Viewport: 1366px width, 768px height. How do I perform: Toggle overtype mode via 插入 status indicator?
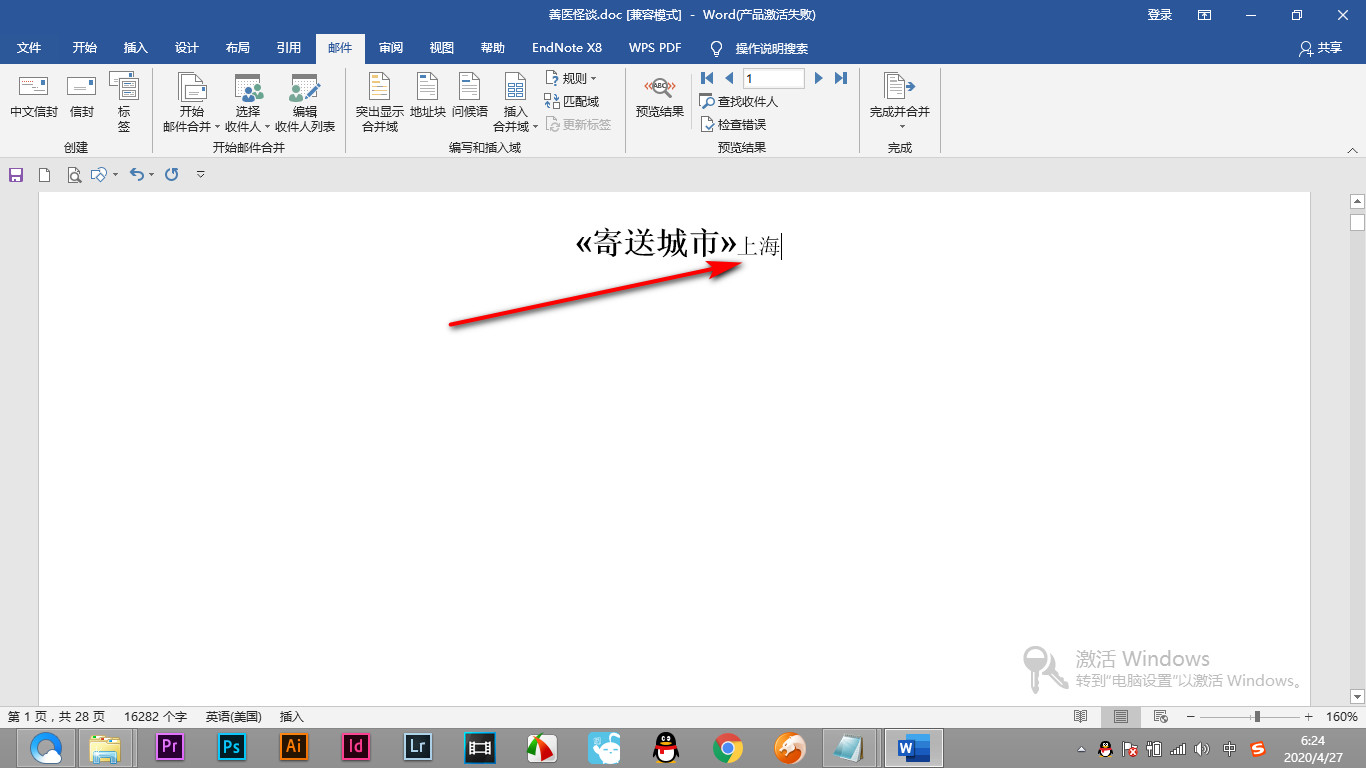click(291, 716)
